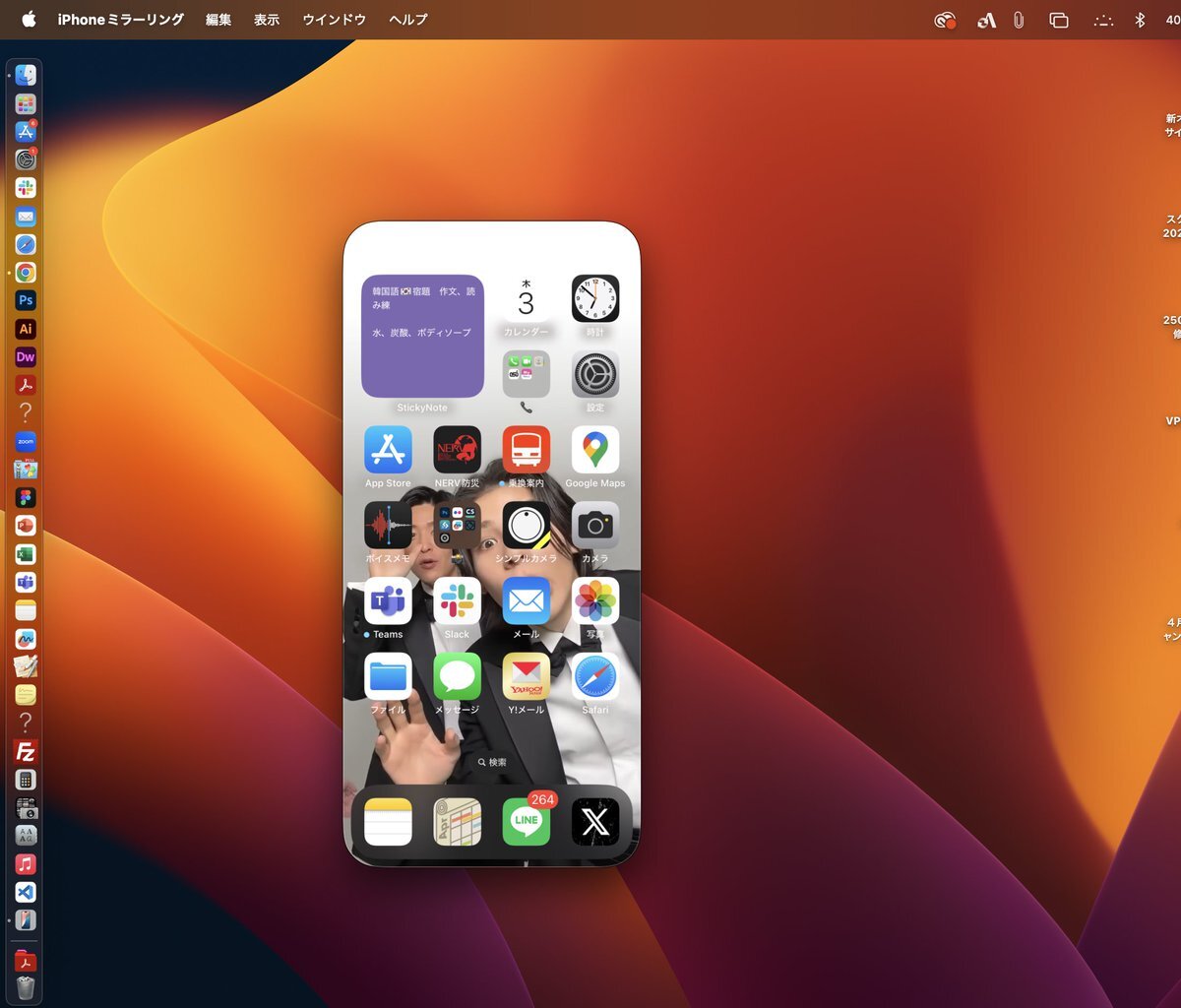Click the overlapping windows menu bar icon
The image size is (1181, 1008).
(x=1059, y=20)
